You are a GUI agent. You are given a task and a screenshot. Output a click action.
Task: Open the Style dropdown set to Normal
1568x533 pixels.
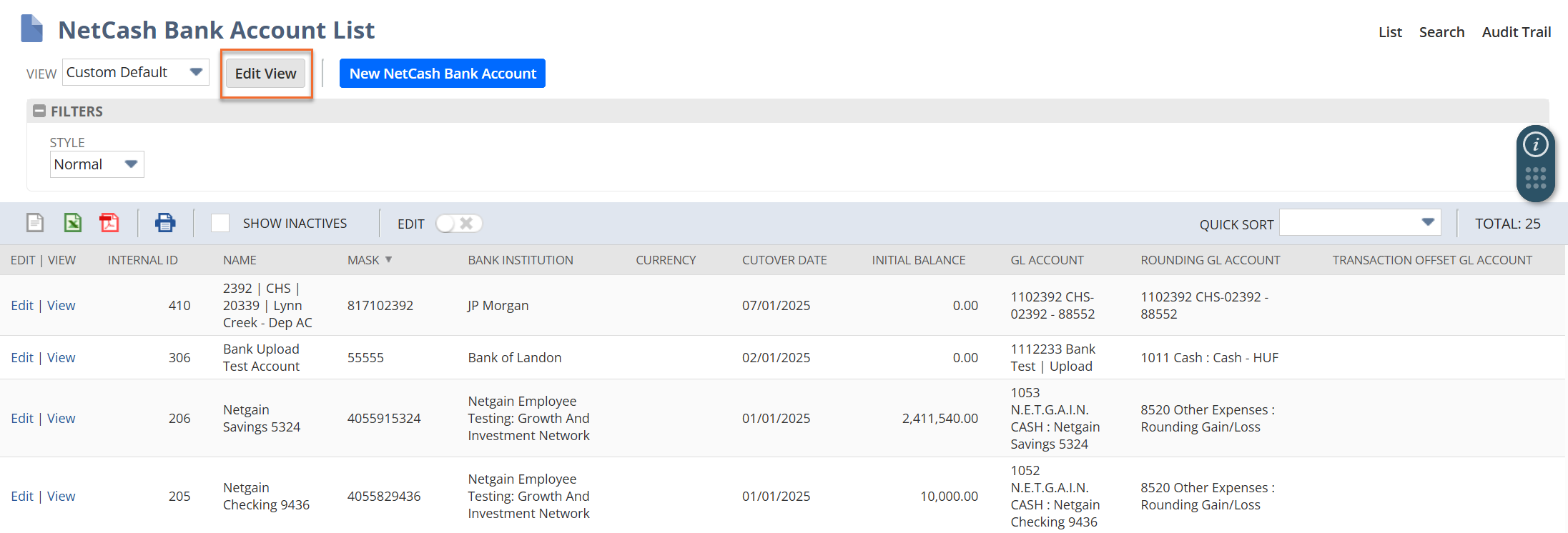pos(97,164)
